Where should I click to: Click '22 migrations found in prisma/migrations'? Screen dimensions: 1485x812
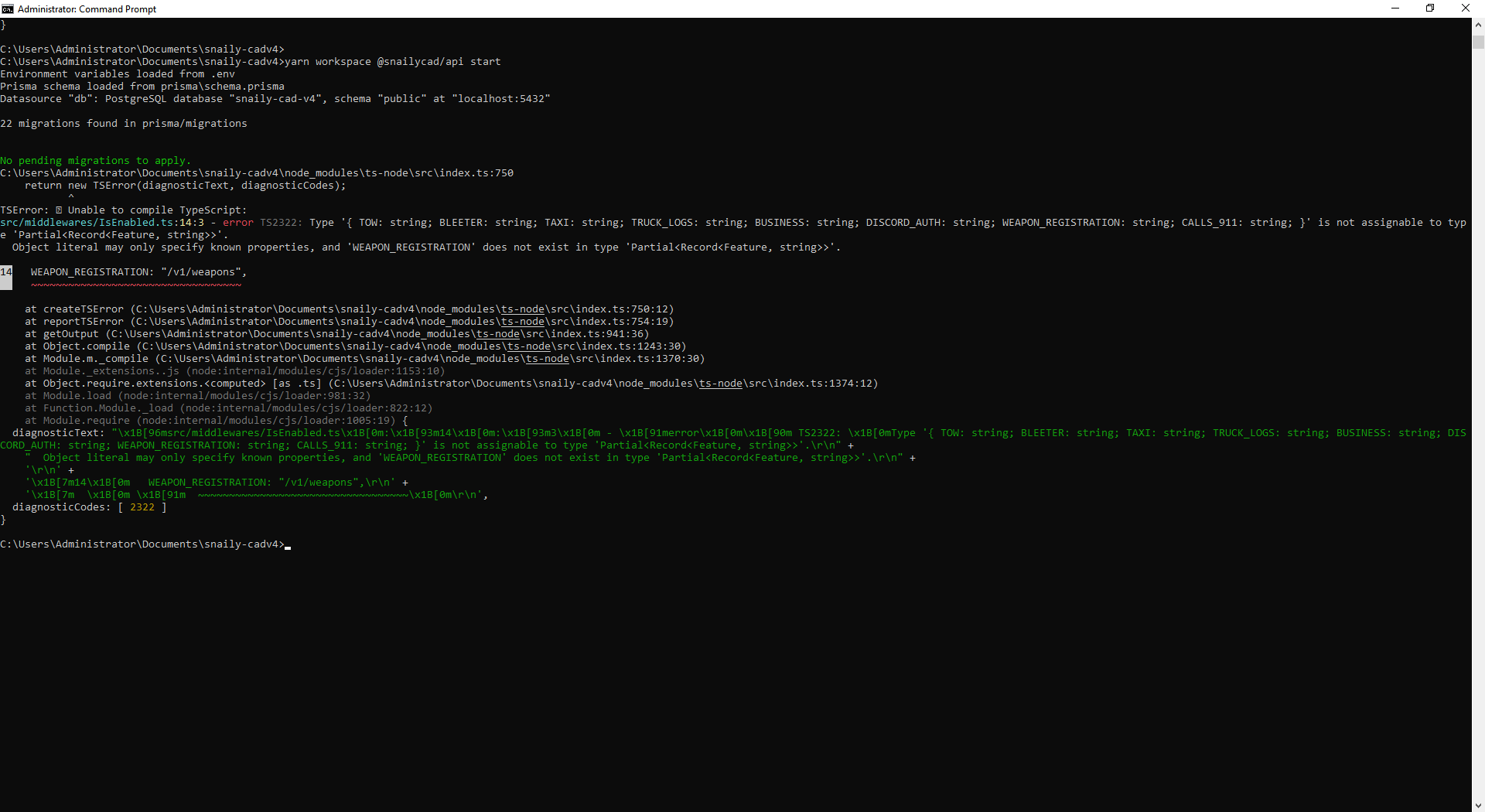pos(124,124)
